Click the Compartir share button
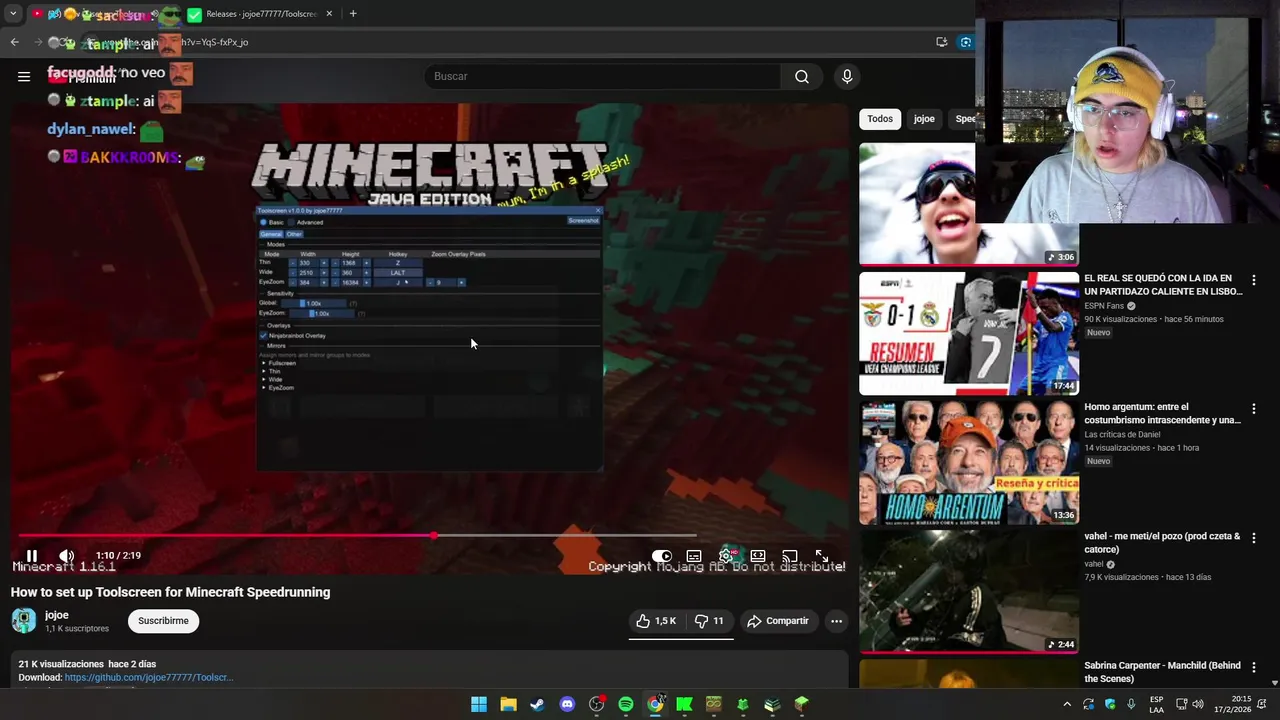 click(x=778, y=621)
